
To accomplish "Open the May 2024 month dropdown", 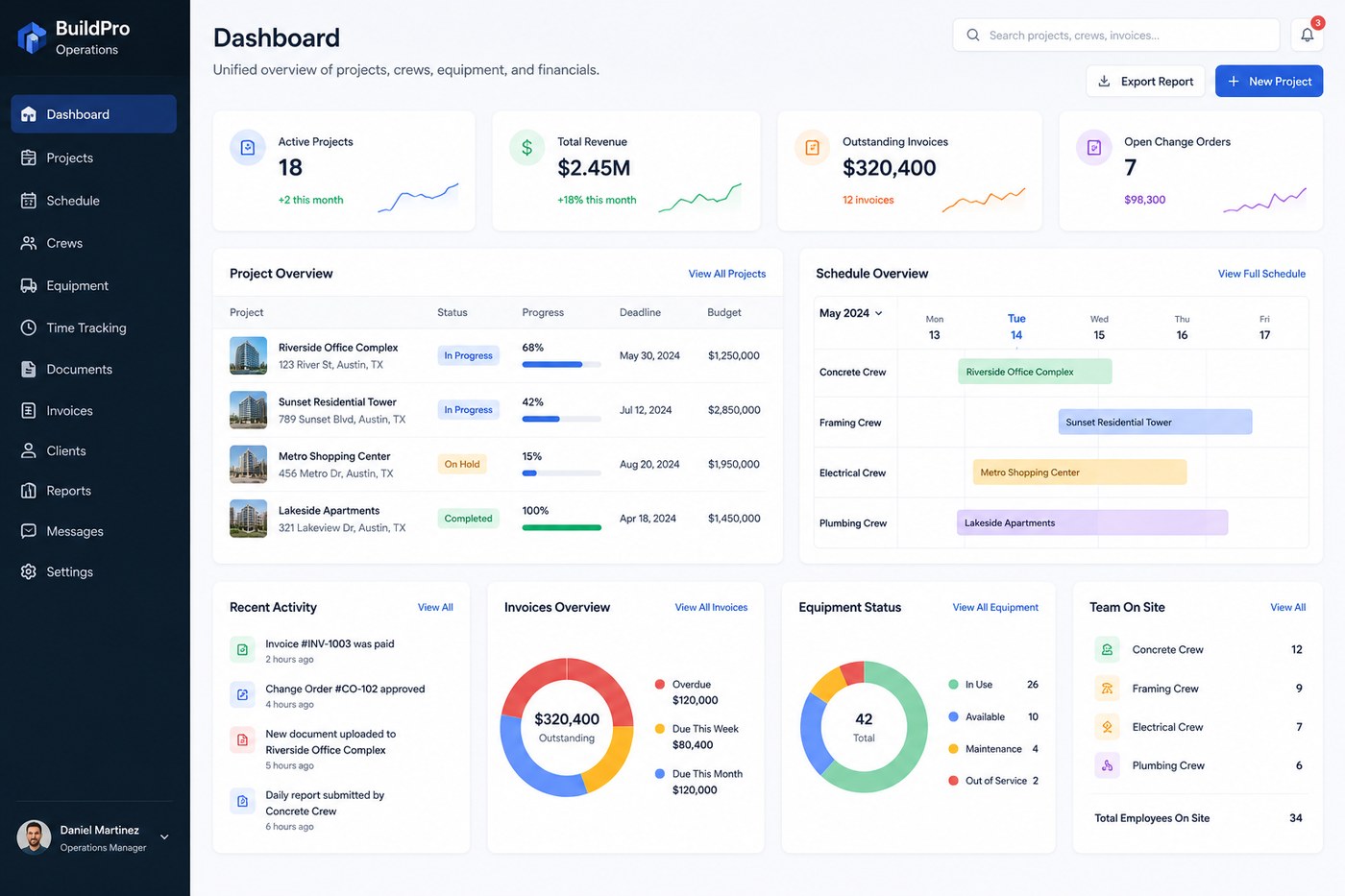I will click(x=851, y=313).
